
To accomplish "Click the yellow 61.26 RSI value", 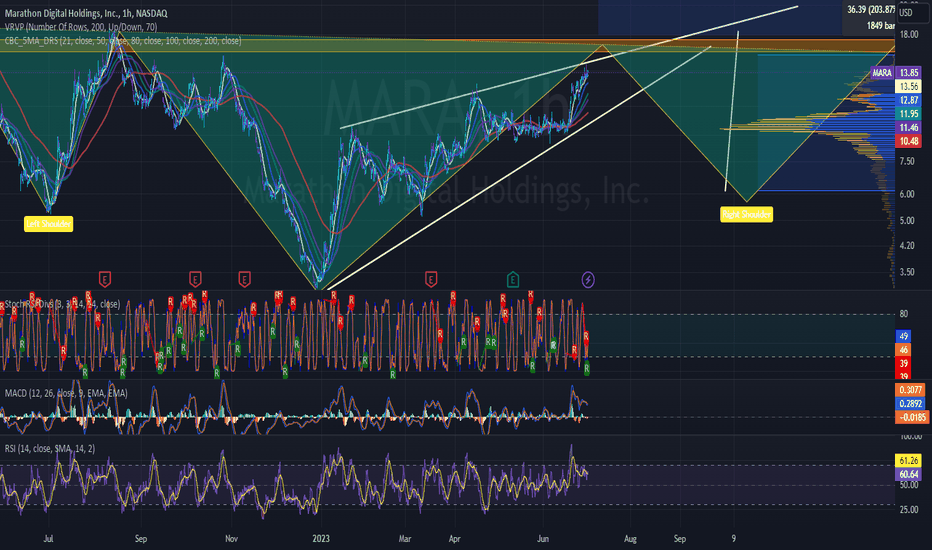I will (909, 460).
